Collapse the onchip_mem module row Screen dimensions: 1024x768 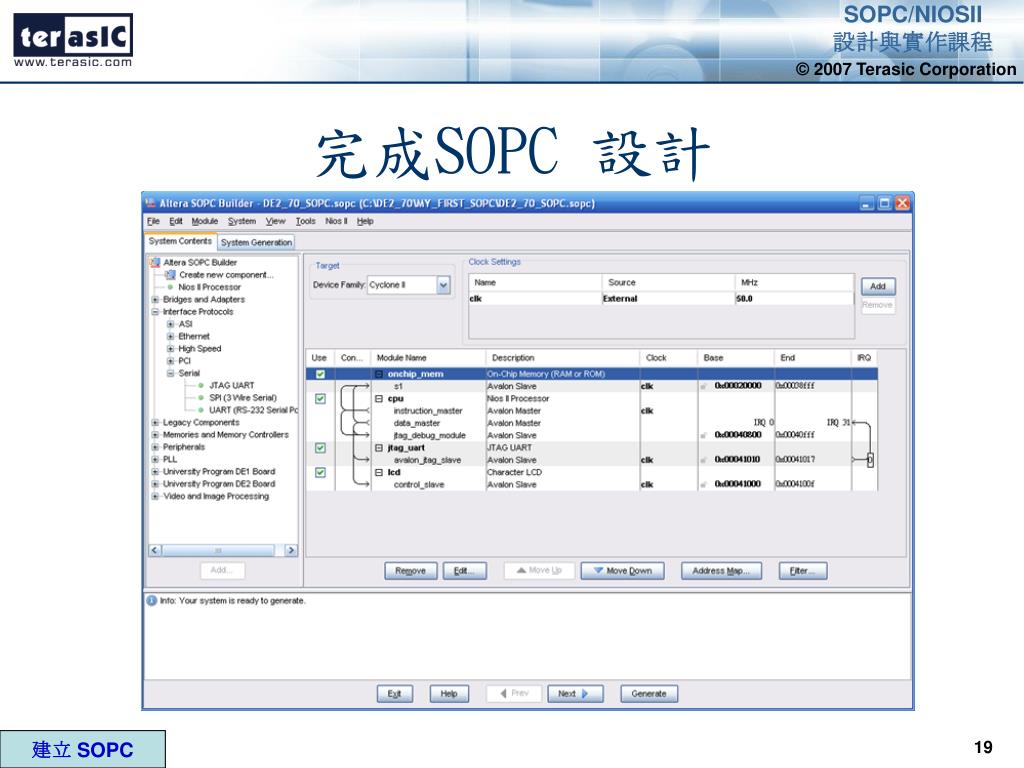pos(379,374)
